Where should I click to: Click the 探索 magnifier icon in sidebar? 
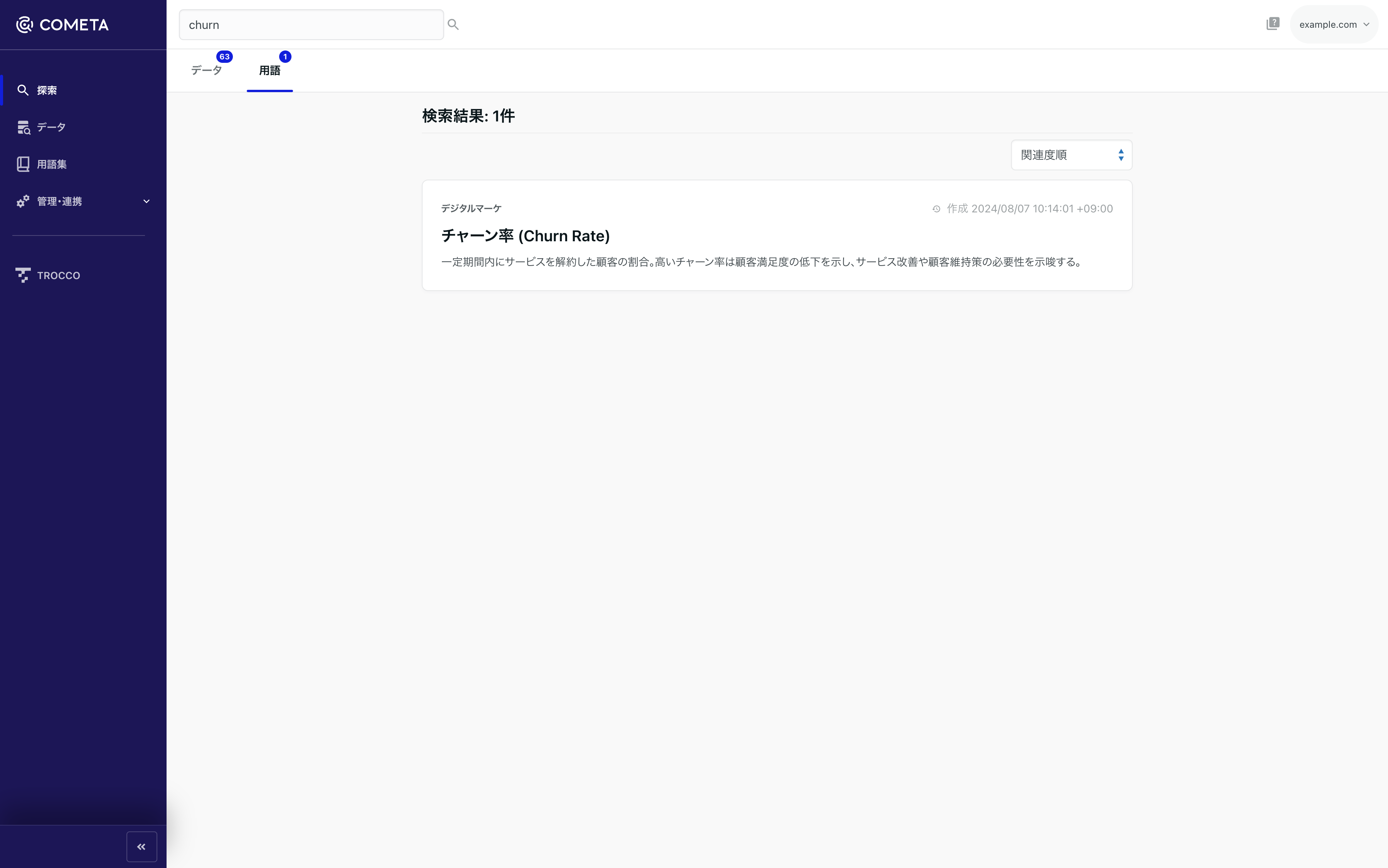pos(23,90)
